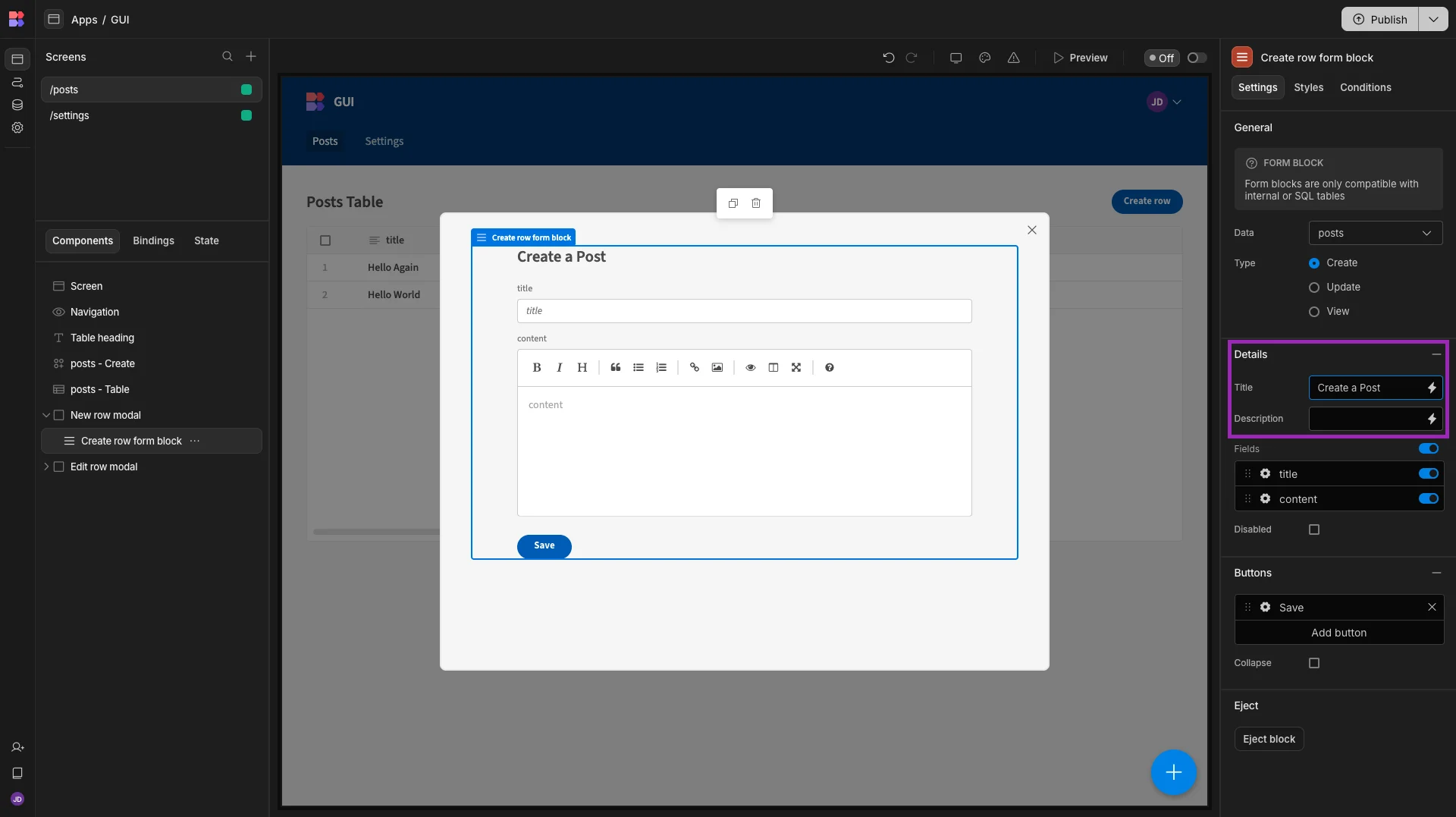Open settings gear for the title field
The height and width of the screenshot is (817, 1456).
[1266, 474]
